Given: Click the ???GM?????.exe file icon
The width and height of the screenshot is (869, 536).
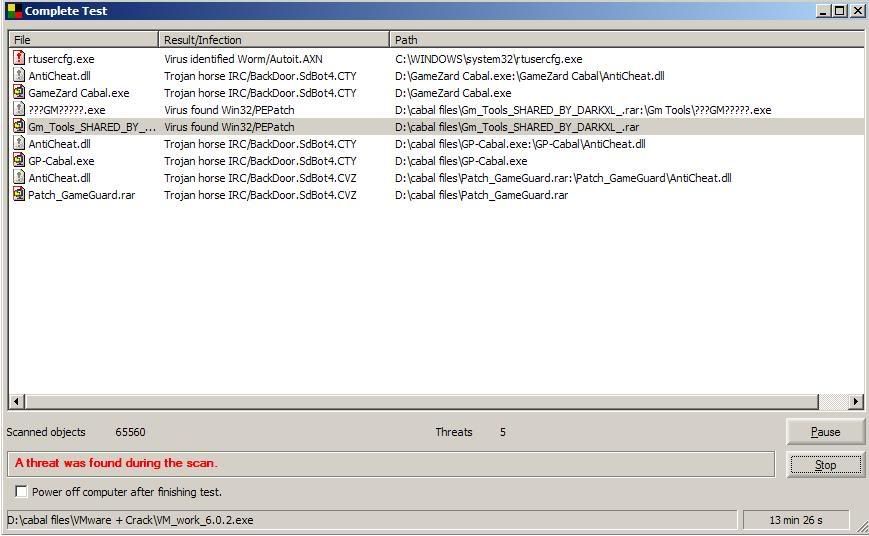Looking at the screenshot, I should (x=19, y=110).
